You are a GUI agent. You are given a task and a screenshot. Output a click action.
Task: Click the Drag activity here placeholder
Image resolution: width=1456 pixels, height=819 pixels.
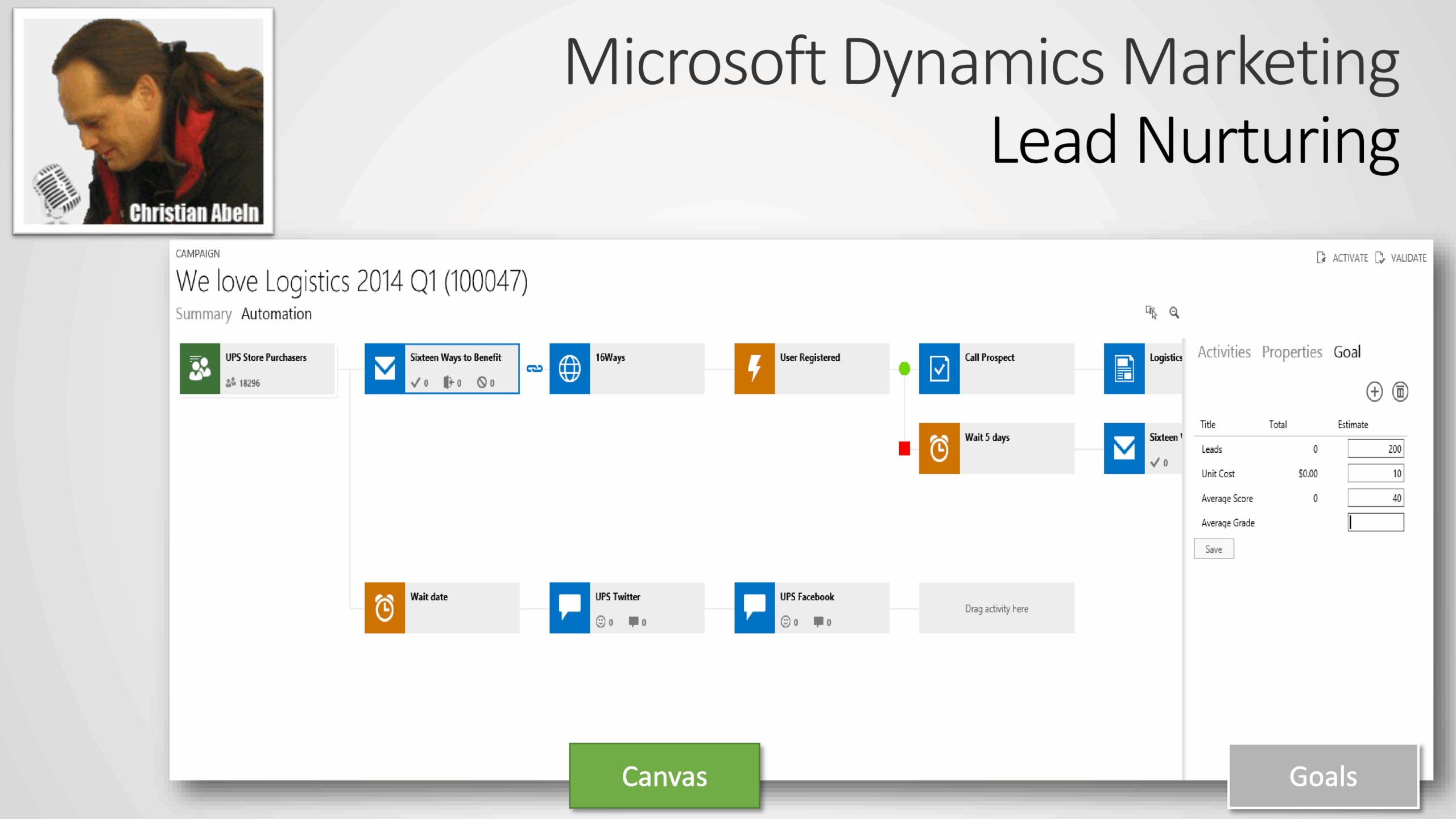[996, 607]
